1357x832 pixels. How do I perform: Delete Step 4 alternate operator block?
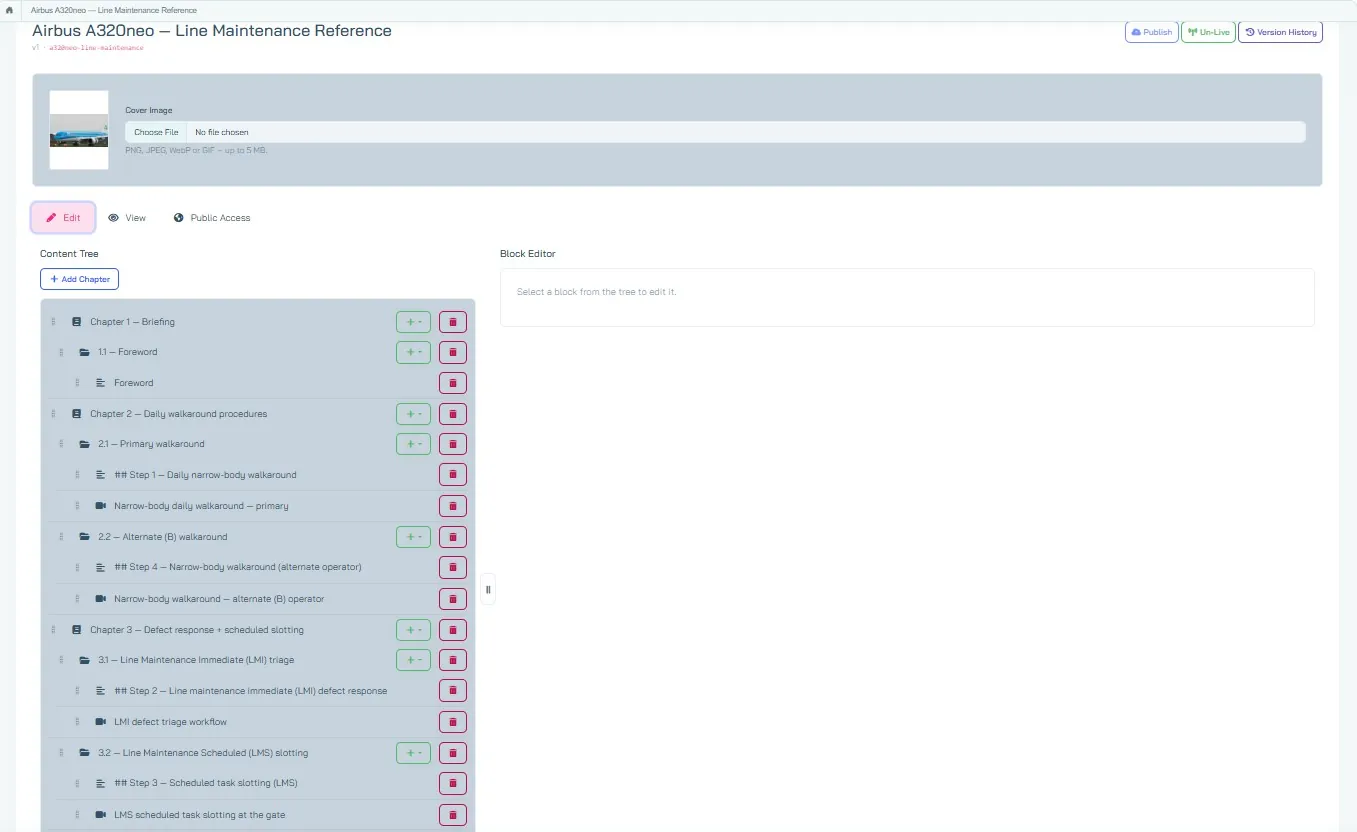pos(453,567)
